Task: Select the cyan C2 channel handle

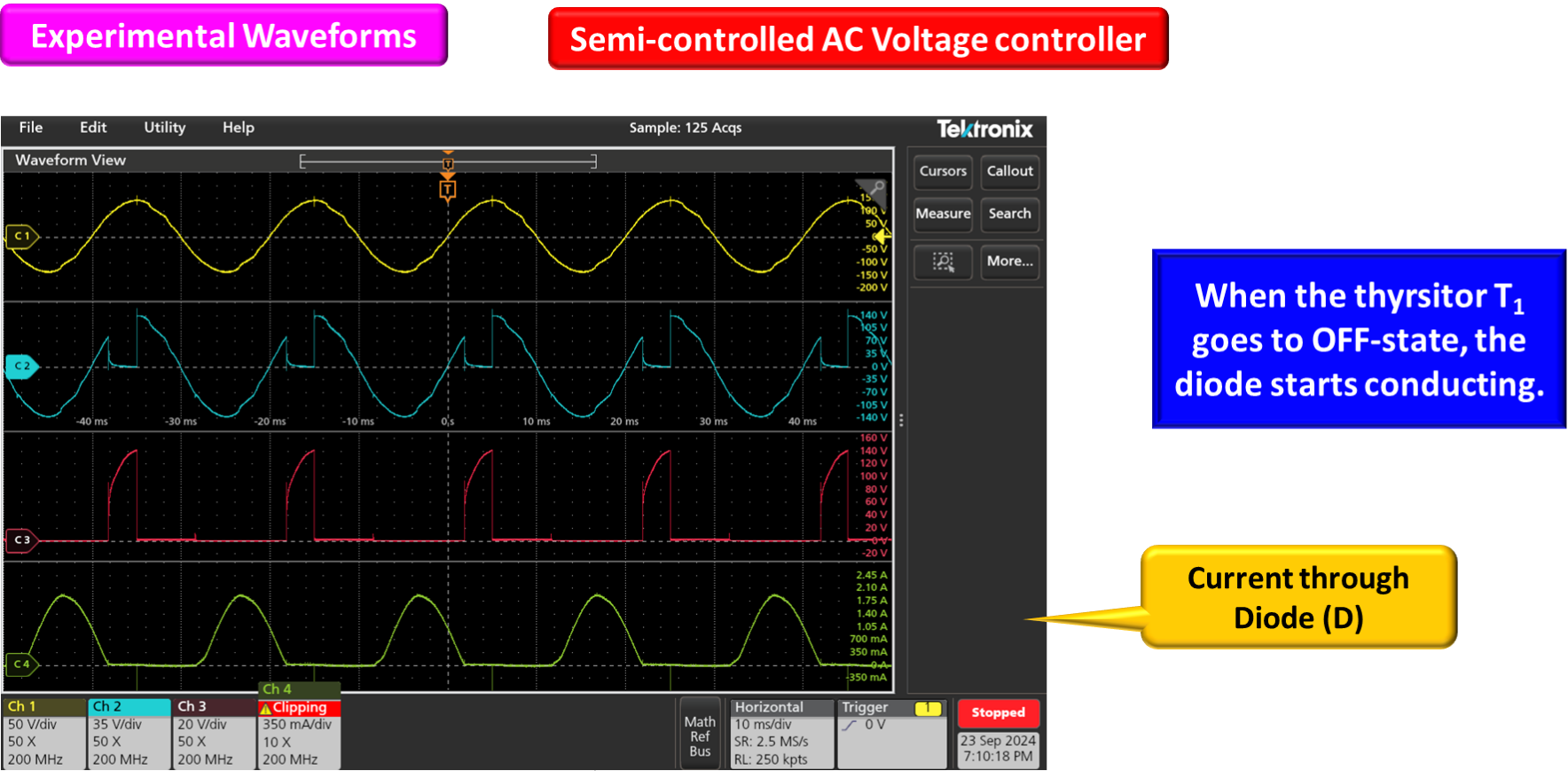Action: click(x=21, y=366)
